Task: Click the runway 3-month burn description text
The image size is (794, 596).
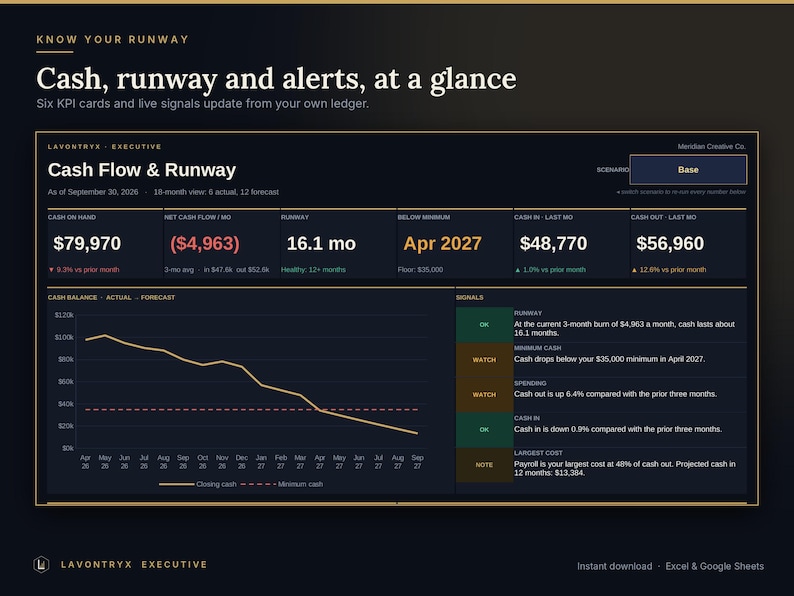Action: coord(624,329)
